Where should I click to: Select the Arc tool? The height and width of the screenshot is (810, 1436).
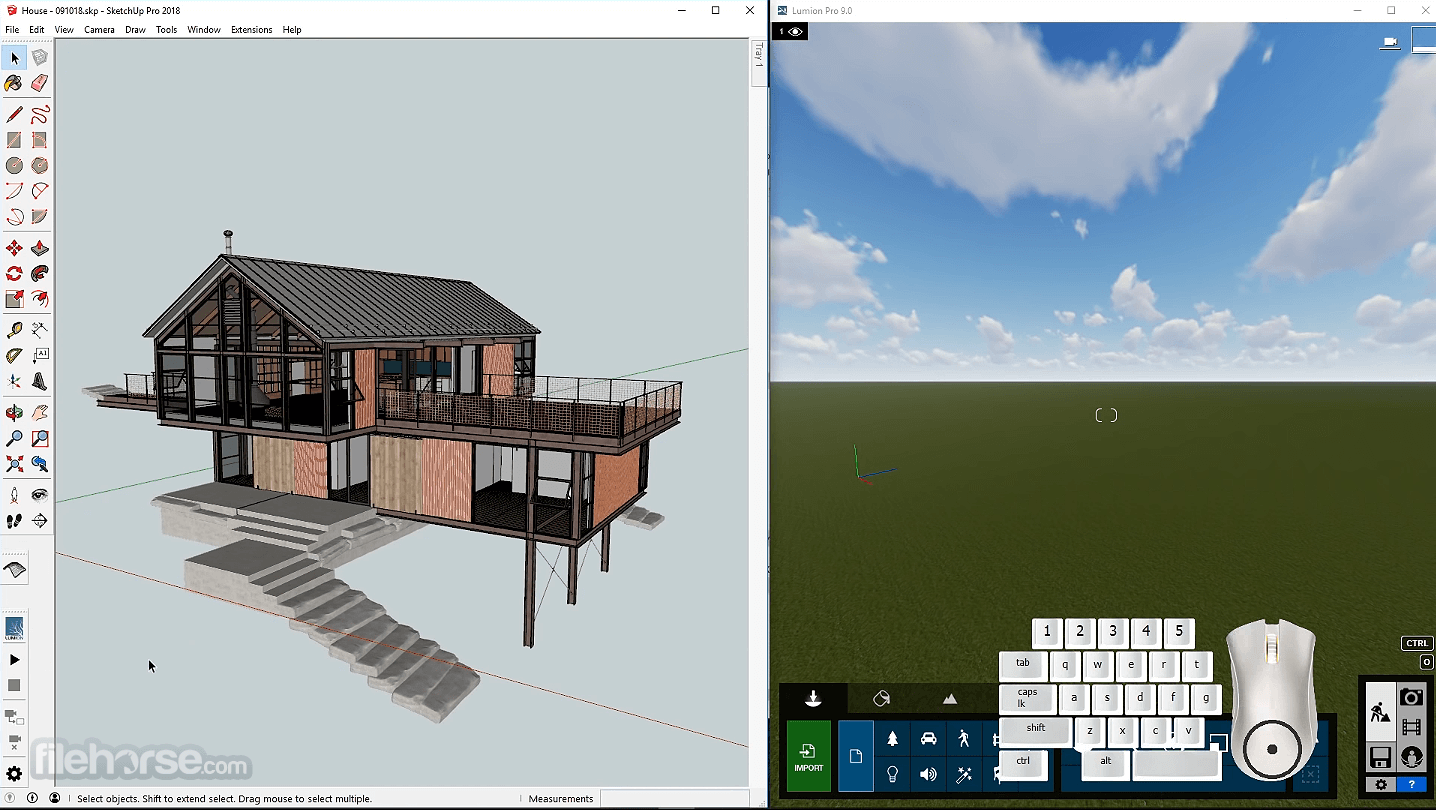[x=14, y=191]
